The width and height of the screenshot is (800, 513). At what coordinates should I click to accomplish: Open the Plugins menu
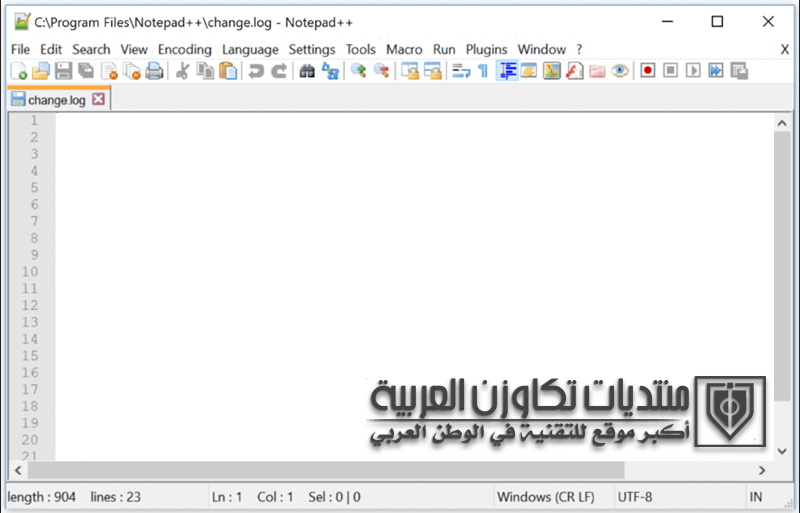click(486, 50)
